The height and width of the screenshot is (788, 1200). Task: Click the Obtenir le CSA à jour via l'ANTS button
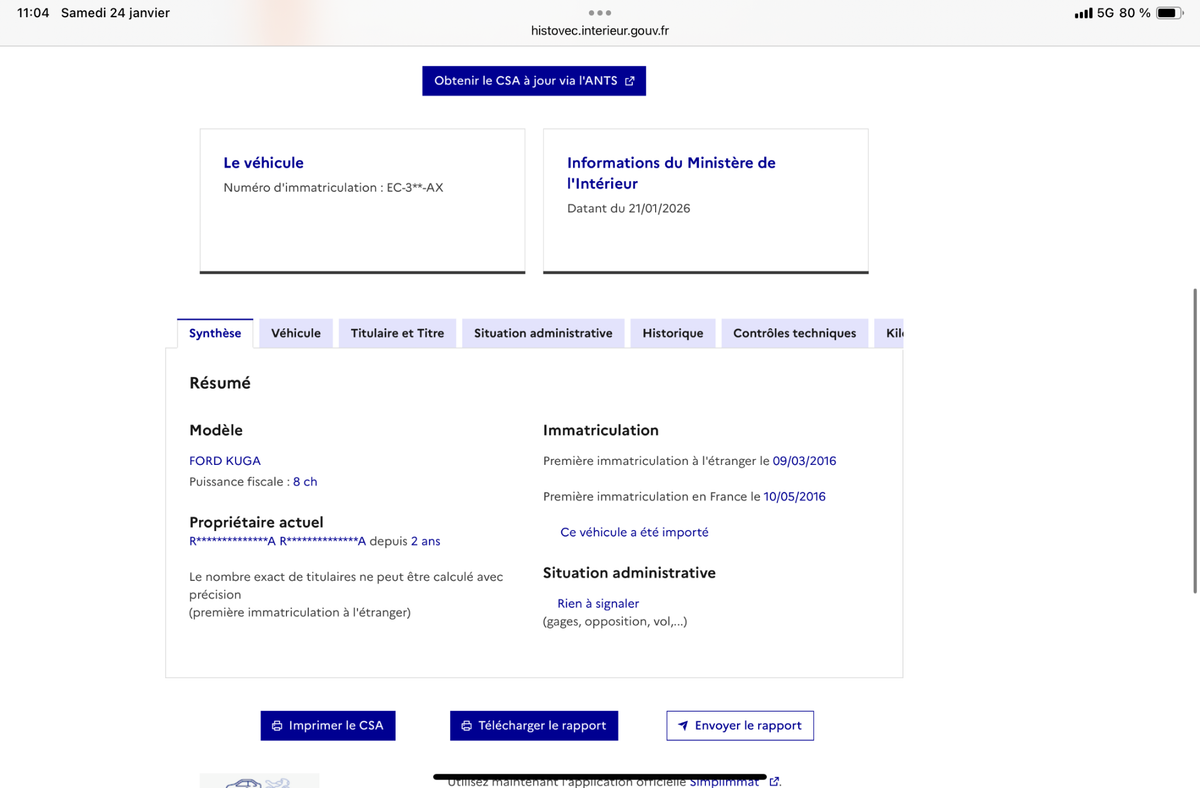point(534,81)
